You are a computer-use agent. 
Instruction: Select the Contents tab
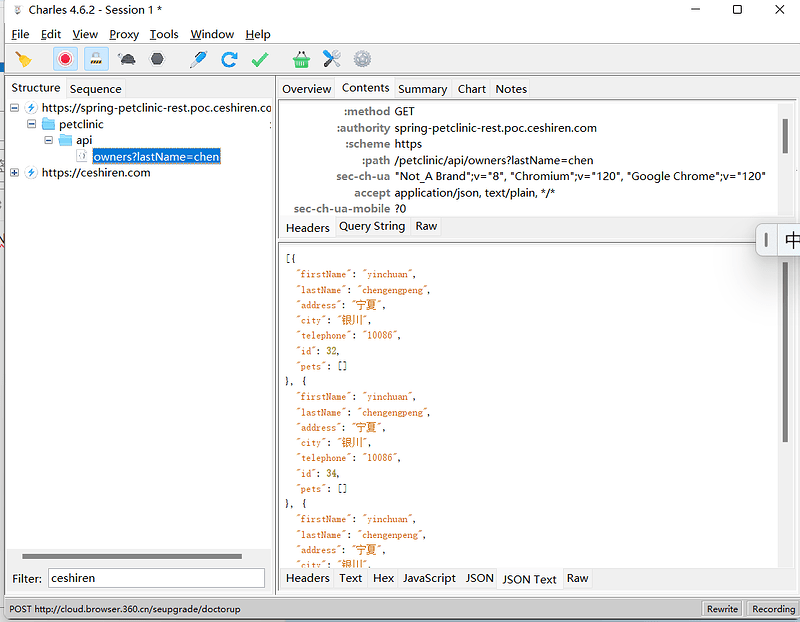(365, 88)
